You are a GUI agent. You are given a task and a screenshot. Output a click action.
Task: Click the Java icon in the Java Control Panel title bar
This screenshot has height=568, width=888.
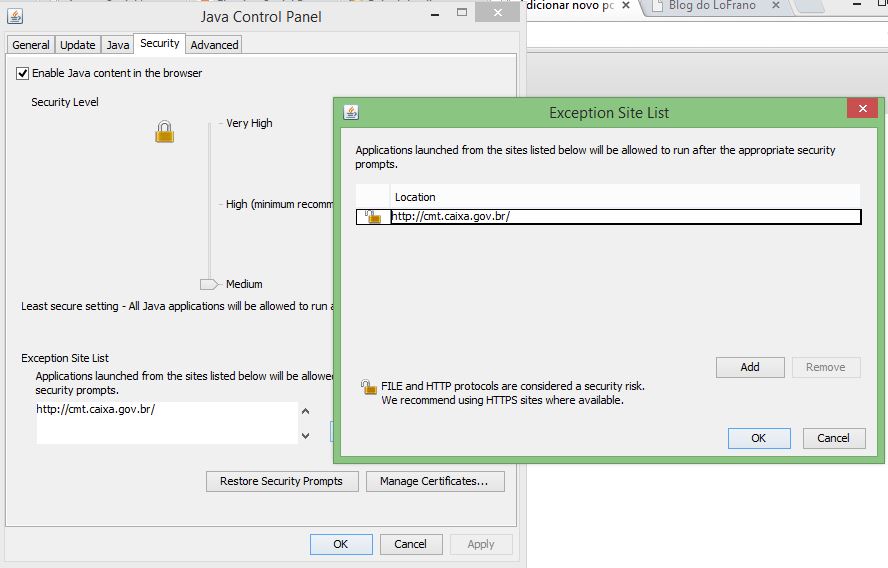15,17
